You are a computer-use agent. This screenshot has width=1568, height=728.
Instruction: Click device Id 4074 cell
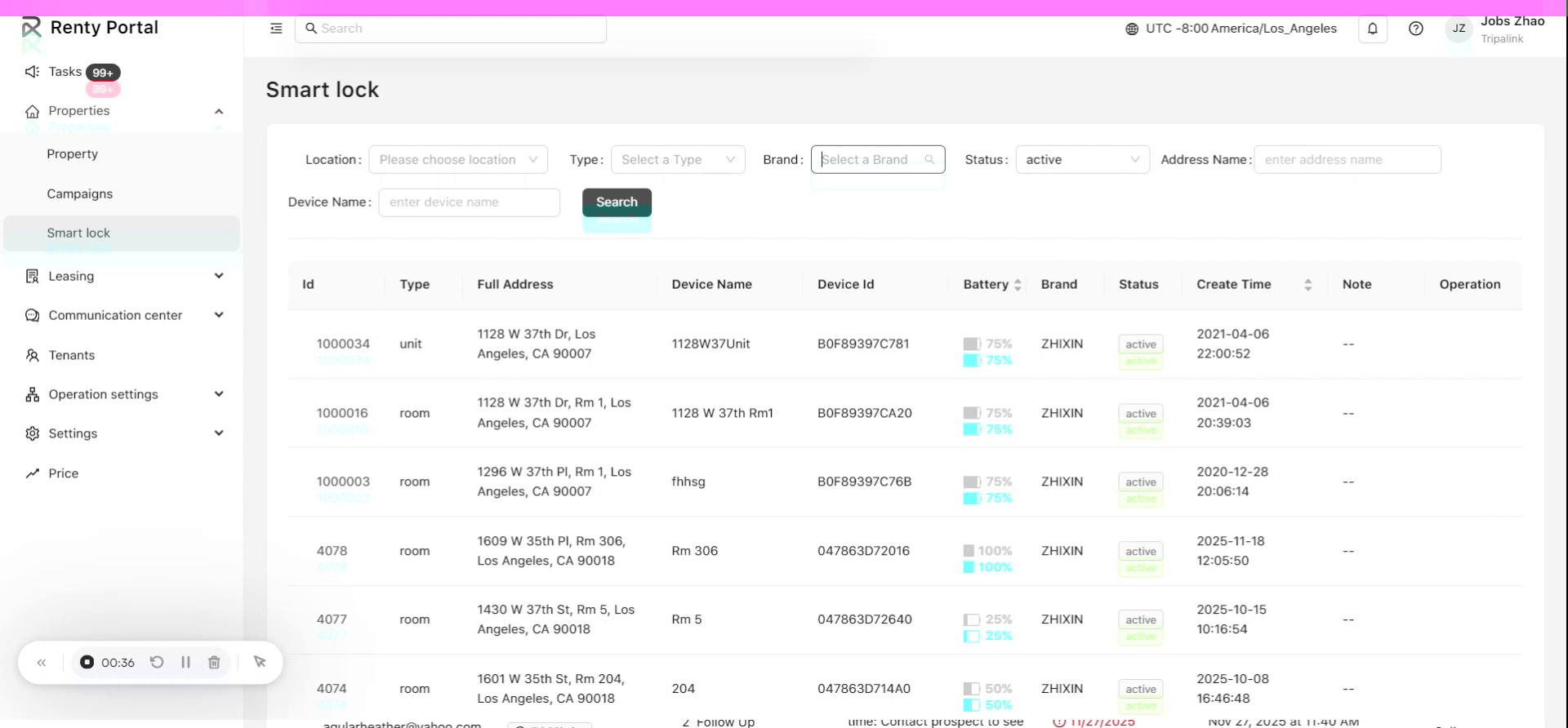coord(332,689)
